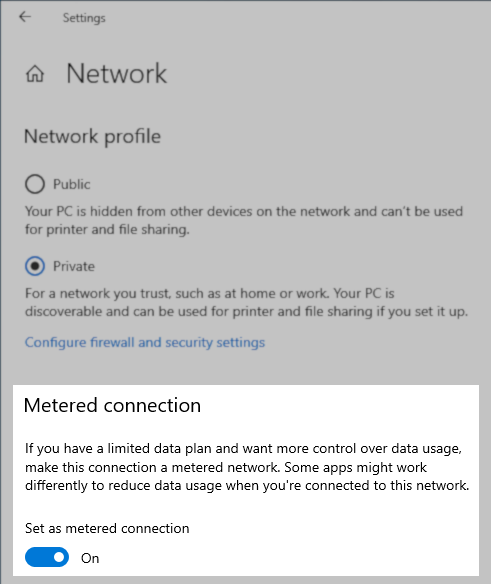
Task: Click the Network profile section heading
Action: 92,136
